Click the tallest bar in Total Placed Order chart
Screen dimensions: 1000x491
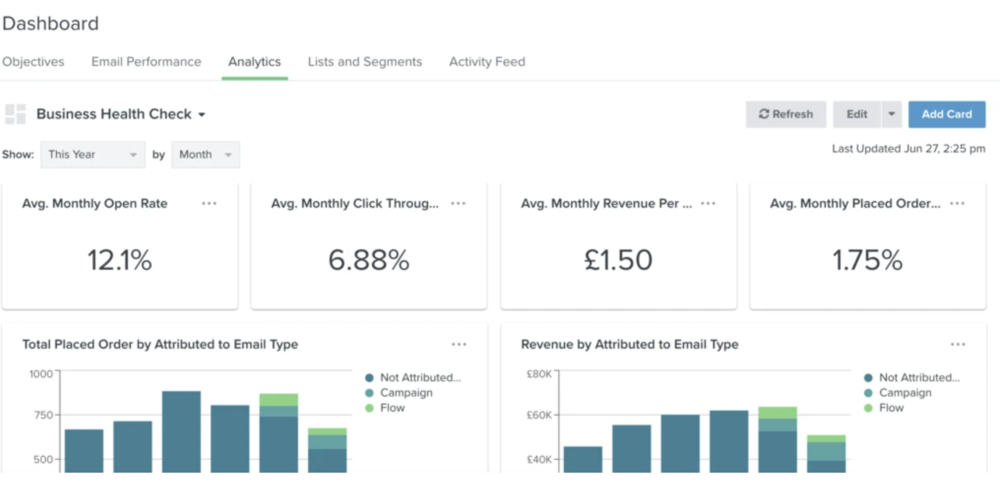[x=181, y=431]
